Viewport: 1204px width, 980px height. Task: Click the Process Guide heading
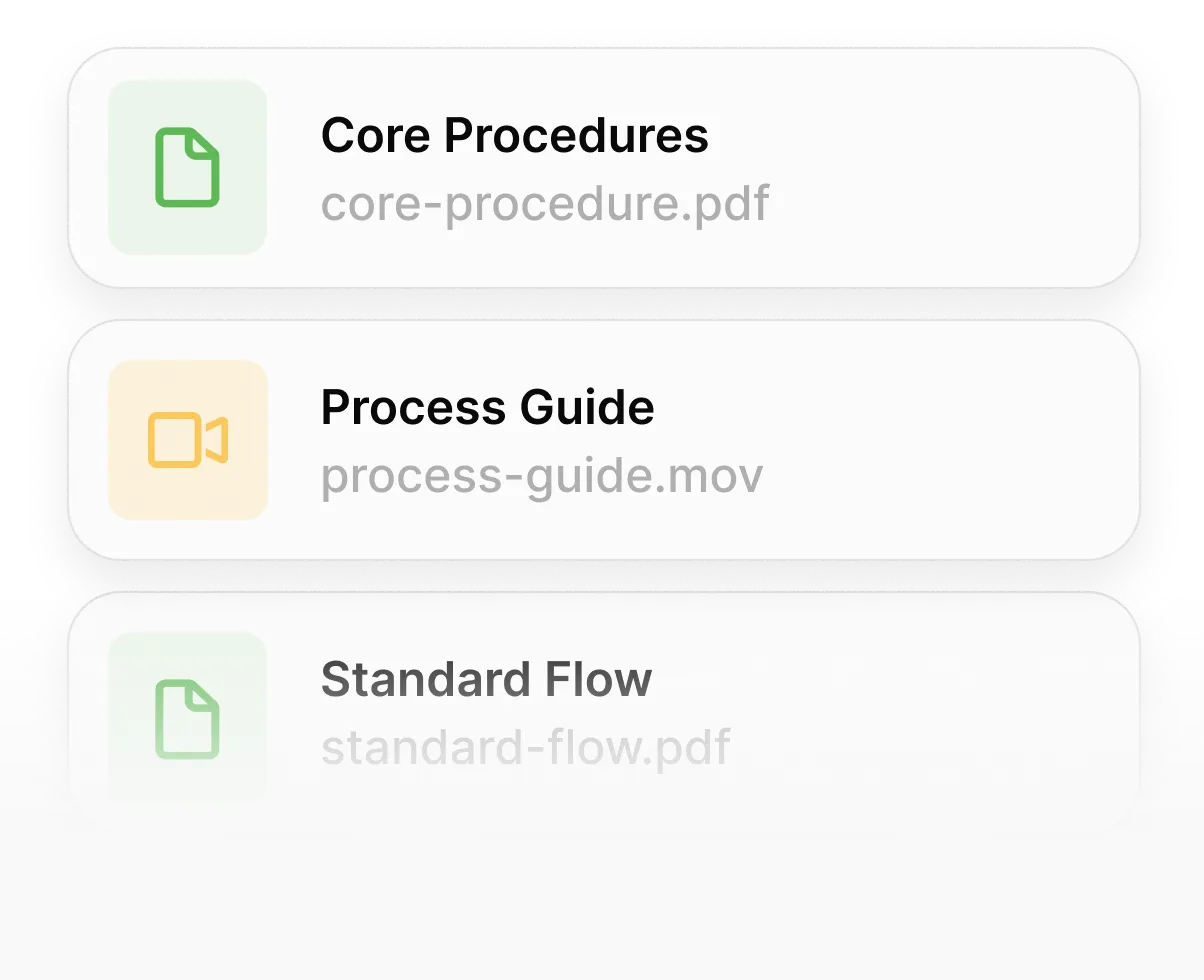coord(487,407)
